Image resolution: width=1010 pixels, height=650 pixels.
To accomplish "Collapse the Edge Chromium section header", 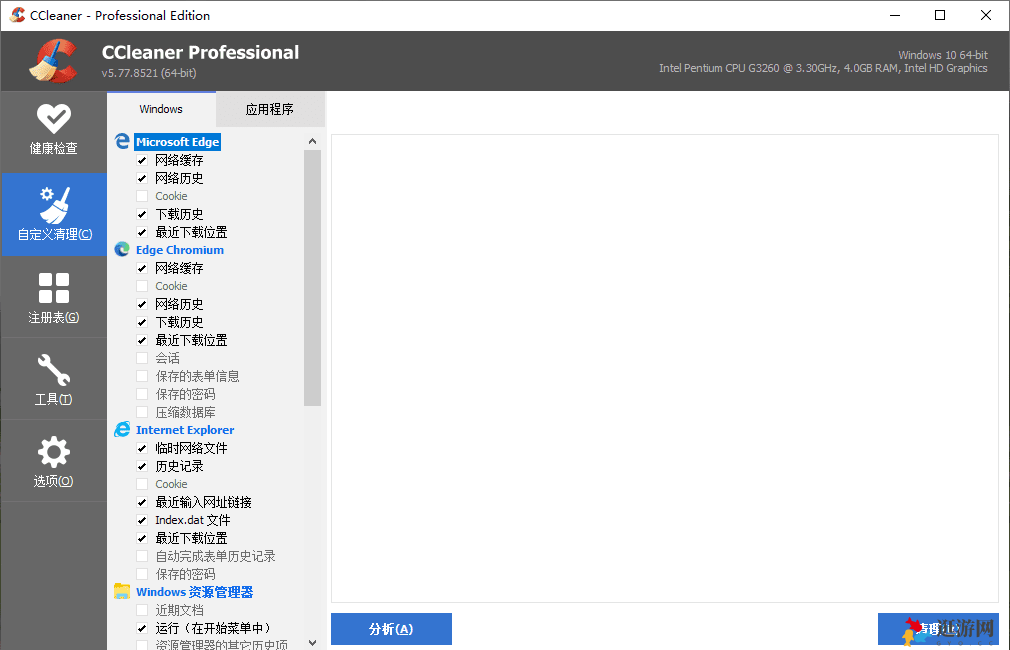I will (x=180, y=250).
